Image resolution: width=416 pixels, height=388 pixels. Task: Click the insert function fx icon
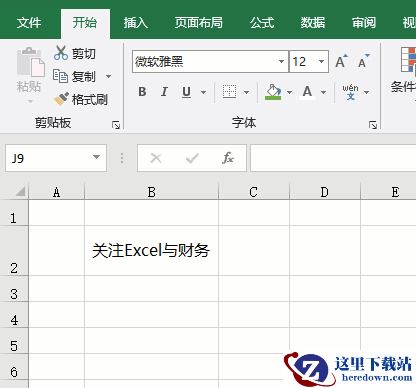[228, 158]
